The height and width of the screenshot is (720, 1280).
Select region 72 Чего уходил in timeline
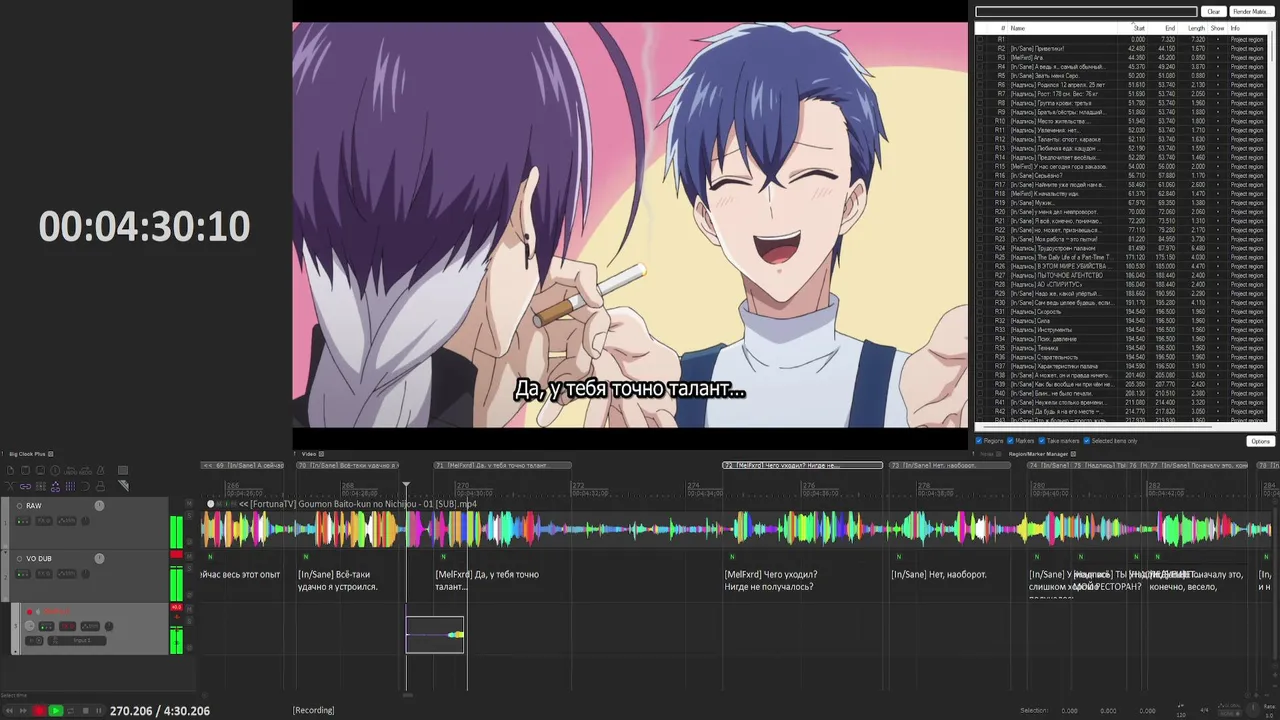[x=802, y=465]
